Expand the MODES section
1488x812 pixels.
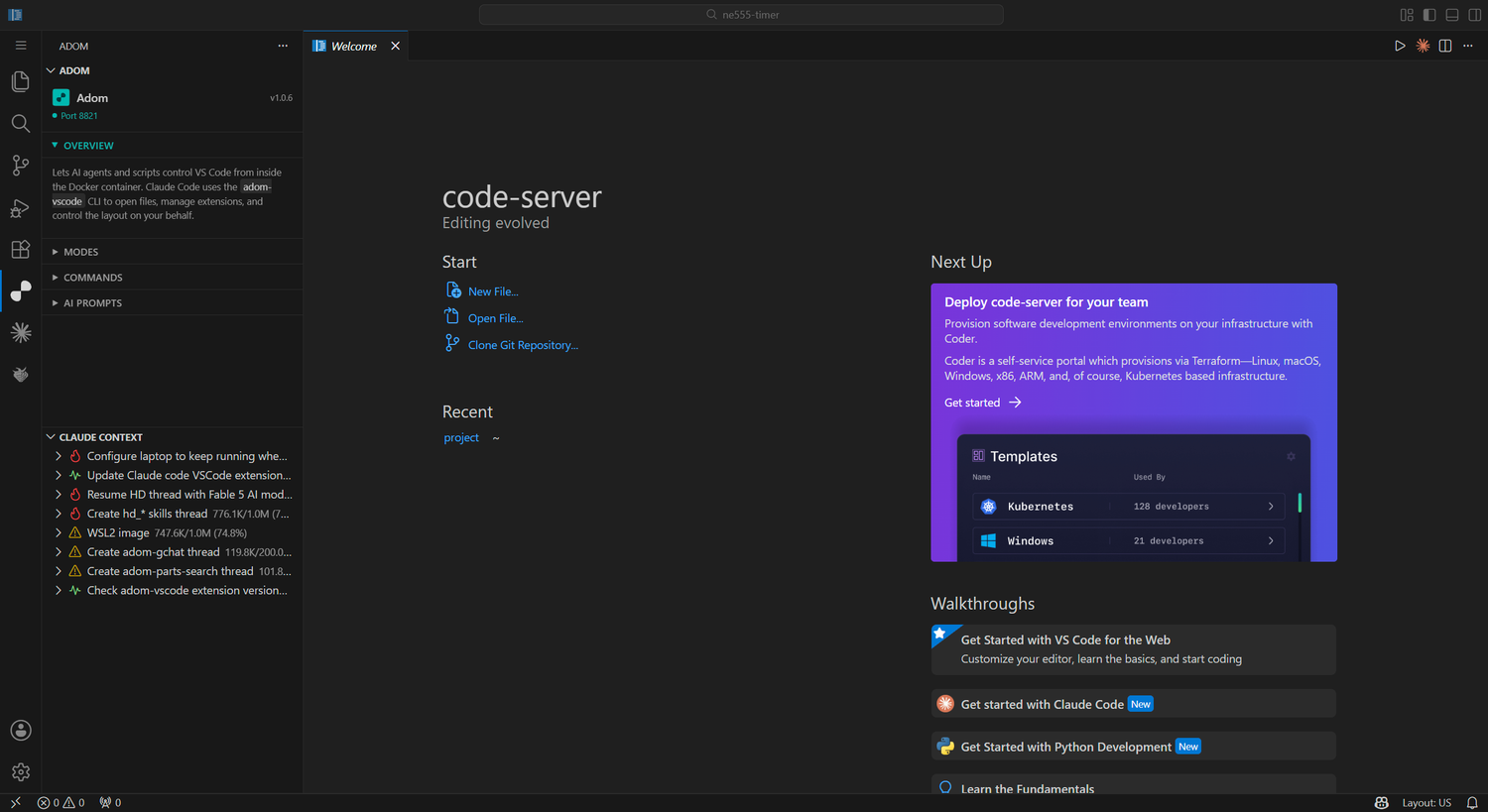(x=173, y=252)
